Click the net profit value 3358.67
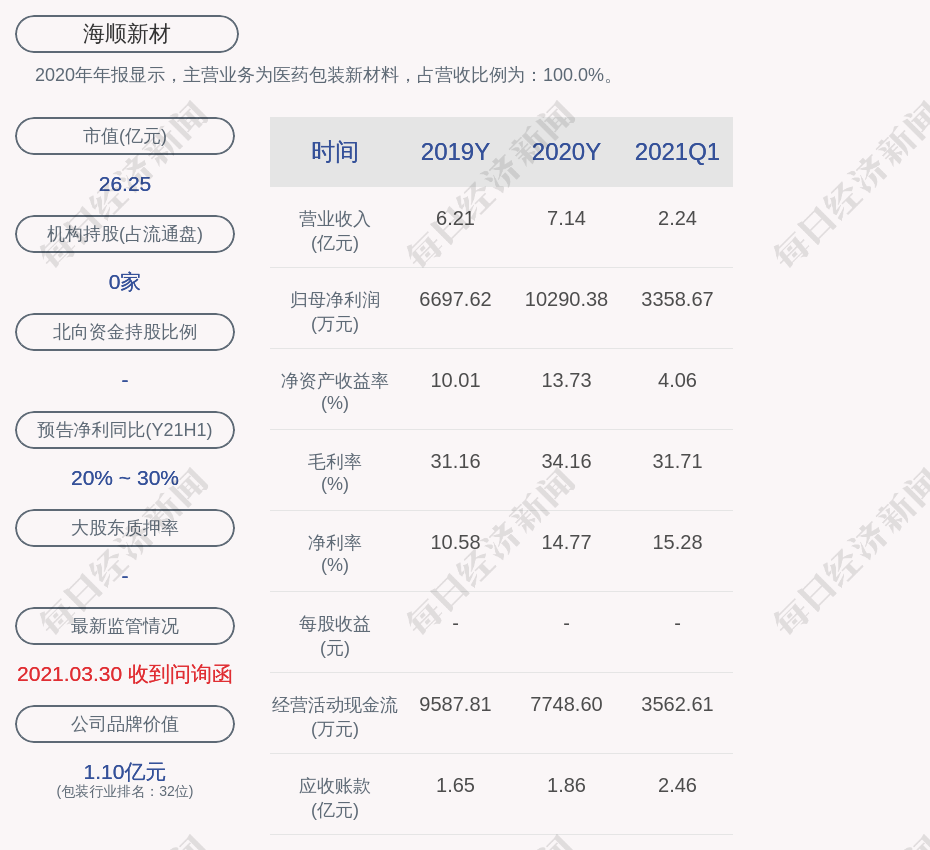The height and width of the screenshot is (850, 930). click(x=677, y=300)
